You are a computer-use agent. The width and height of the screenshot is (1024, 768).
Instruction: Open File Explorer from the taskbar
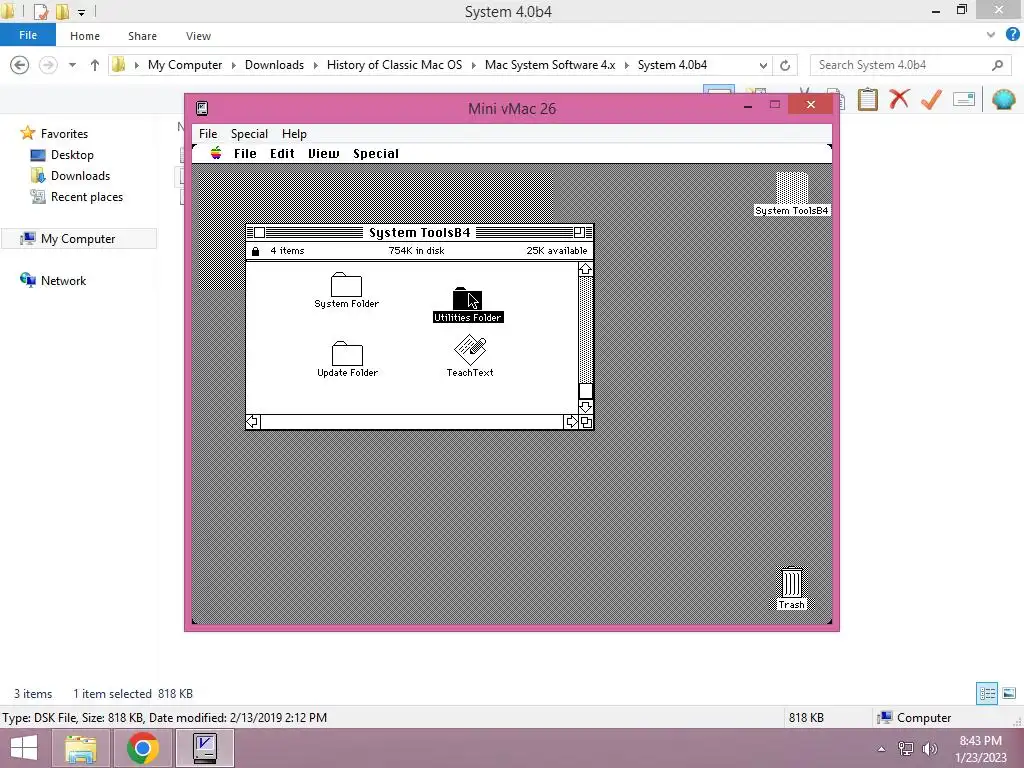(x=81, y=748)
